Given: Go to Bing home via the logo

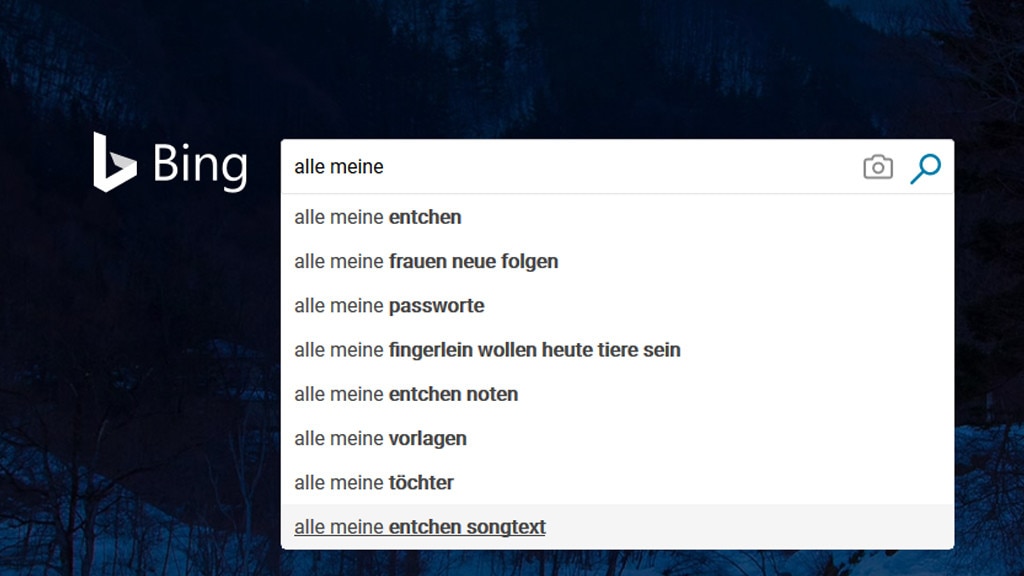Looking at the screenshot, I should 170,163.
